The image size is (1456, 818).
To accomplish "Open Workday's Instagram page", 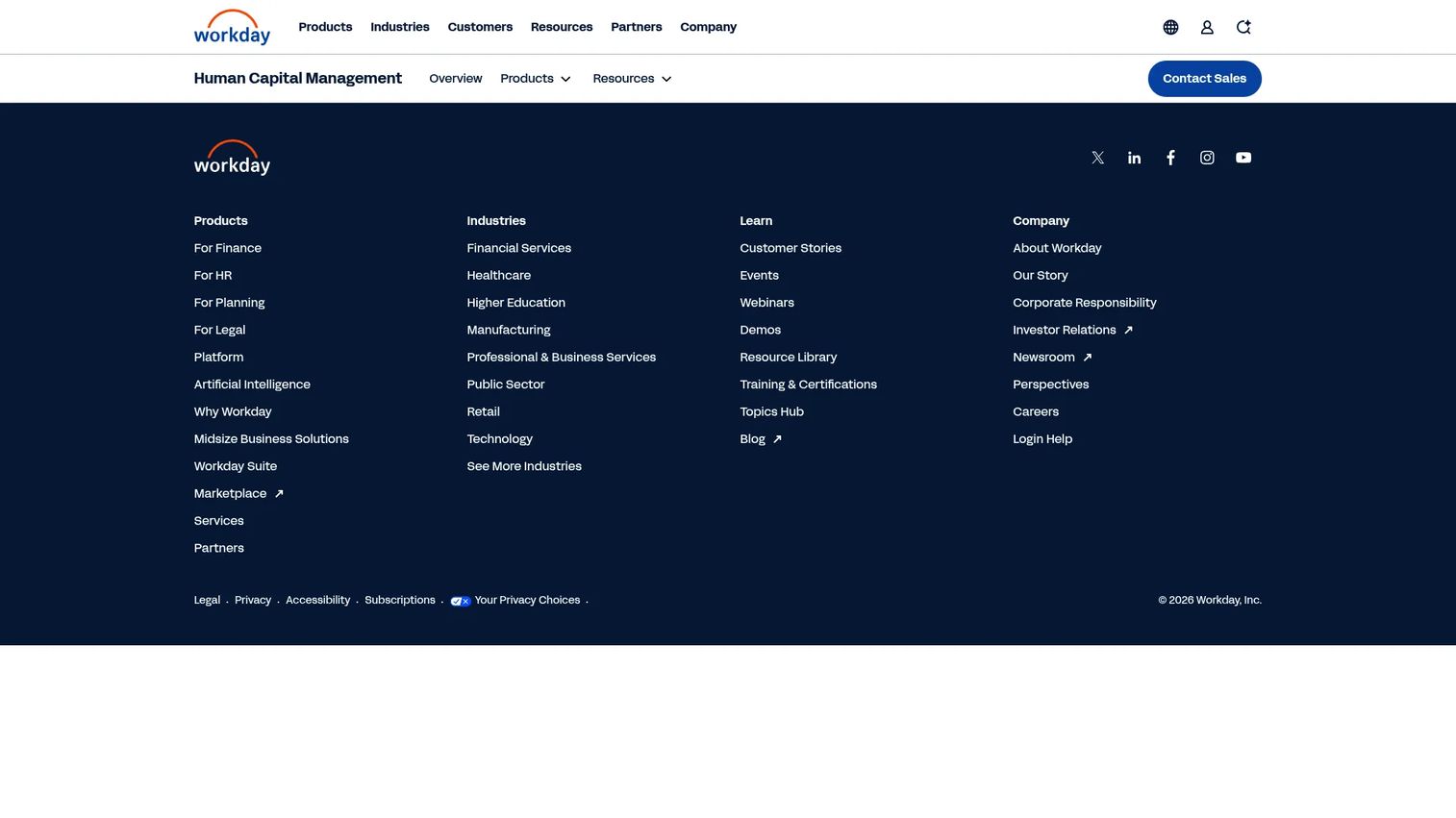I will (1207, 158).
